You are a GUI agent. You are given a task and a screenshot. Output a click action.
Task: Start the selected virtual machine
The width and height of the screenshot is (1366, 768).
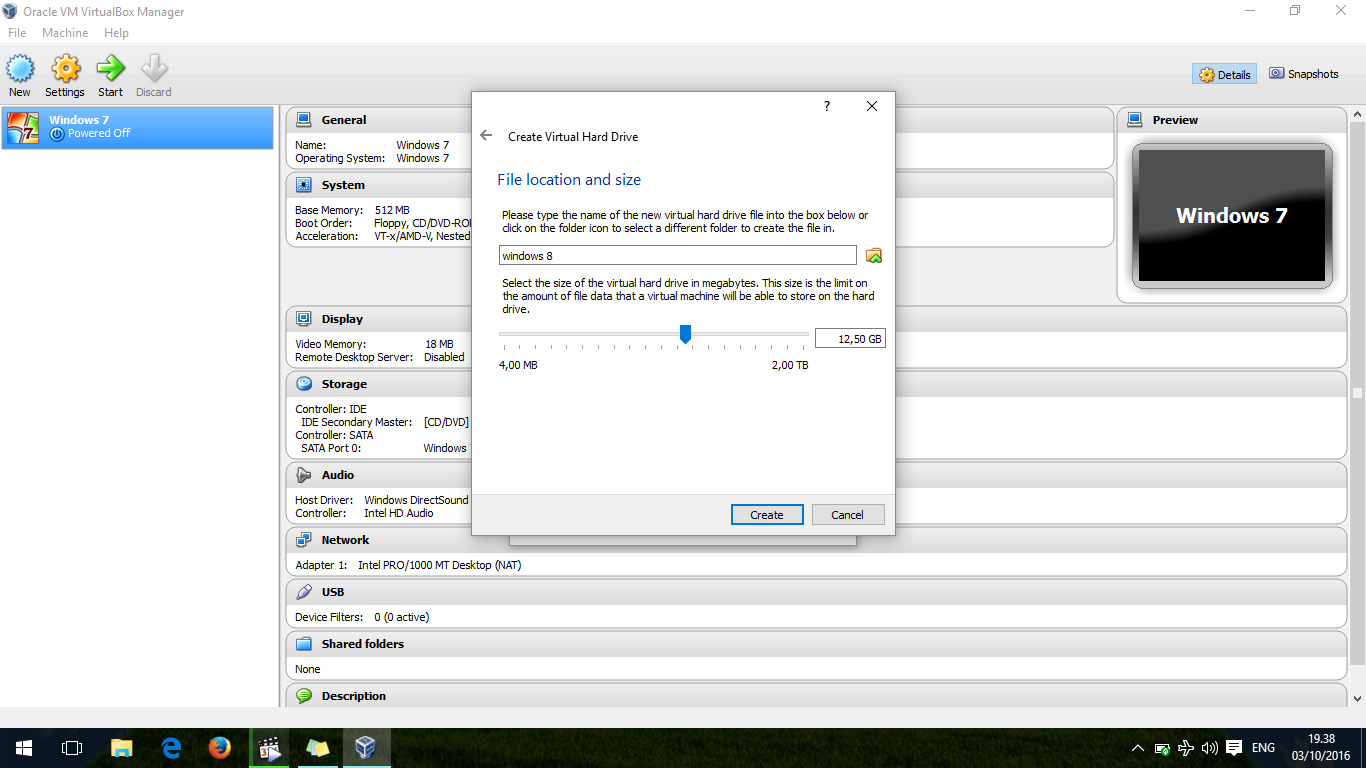(x=110, y=76)
